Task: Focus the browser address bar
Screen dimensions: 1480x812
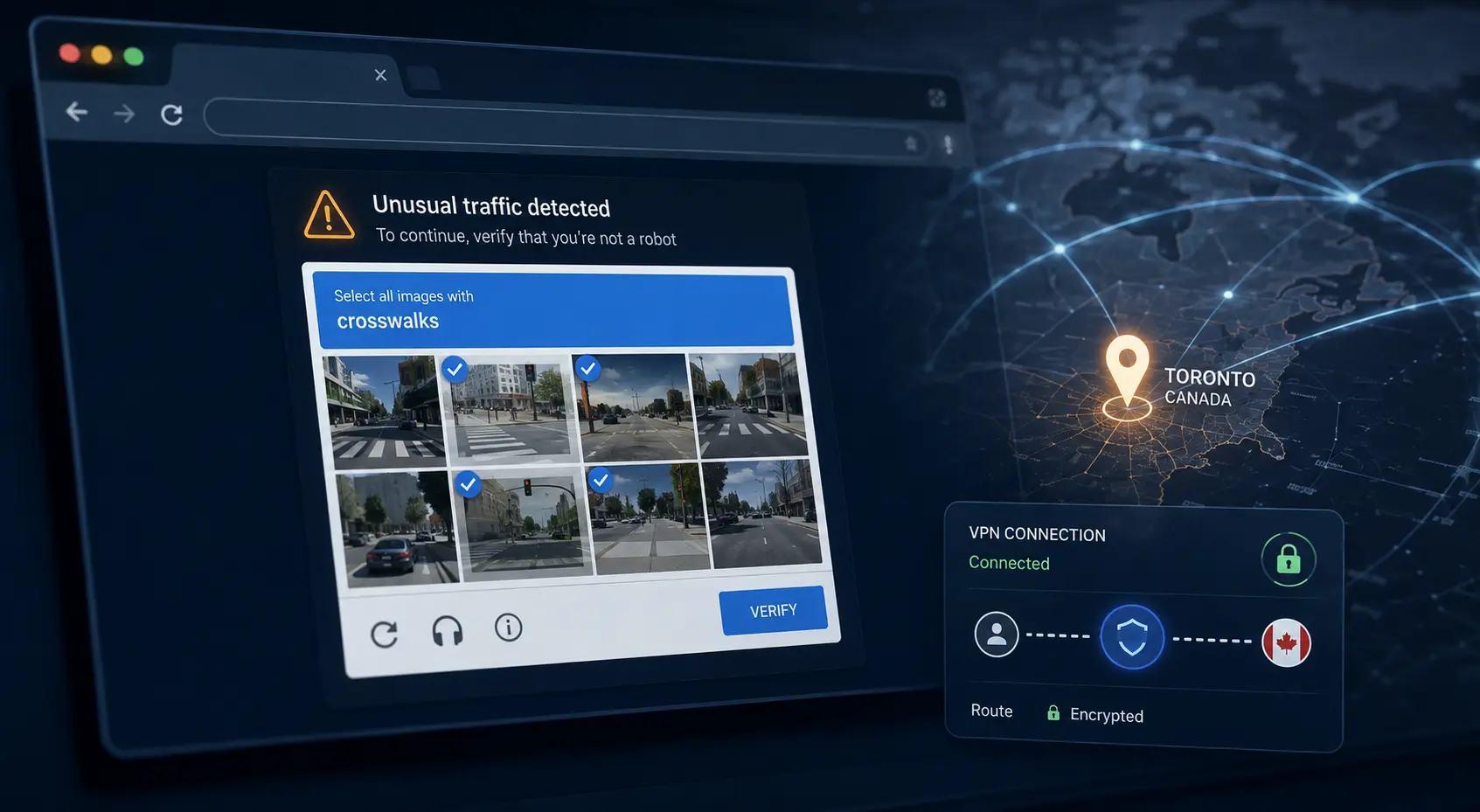Action: 566,130
